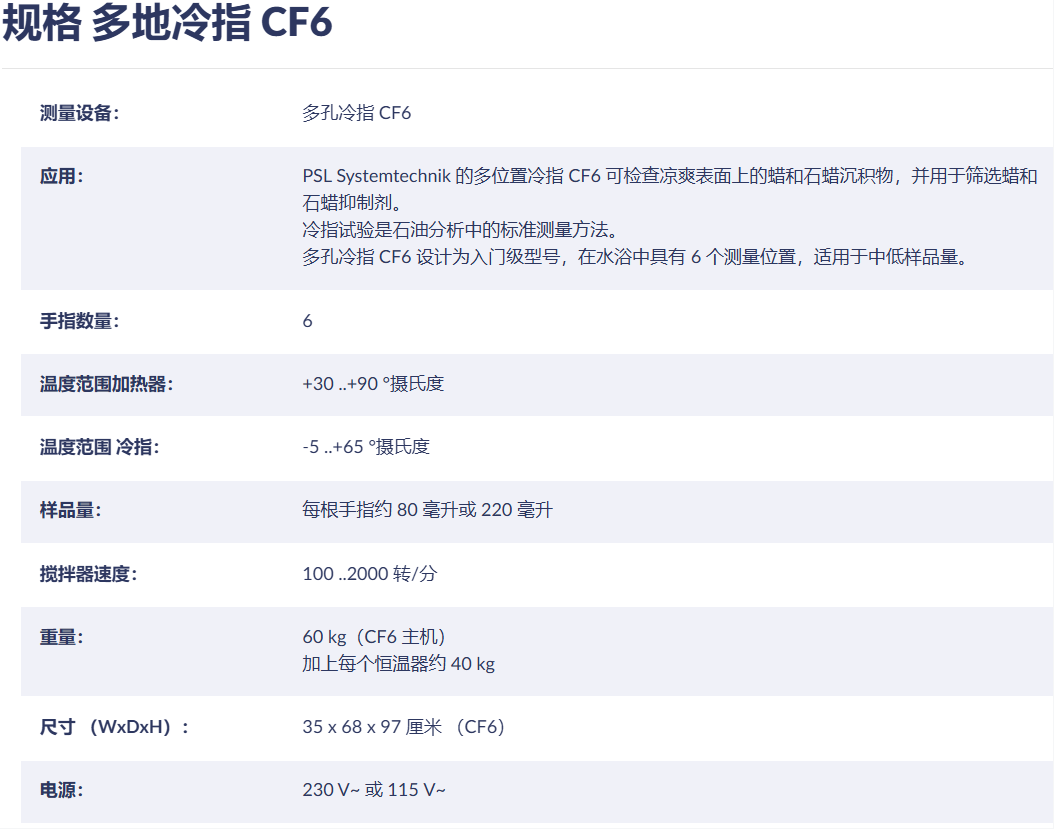Select the 测量设备 label
The height and width of the screenshot is (829, 1054).
[79, 113]
